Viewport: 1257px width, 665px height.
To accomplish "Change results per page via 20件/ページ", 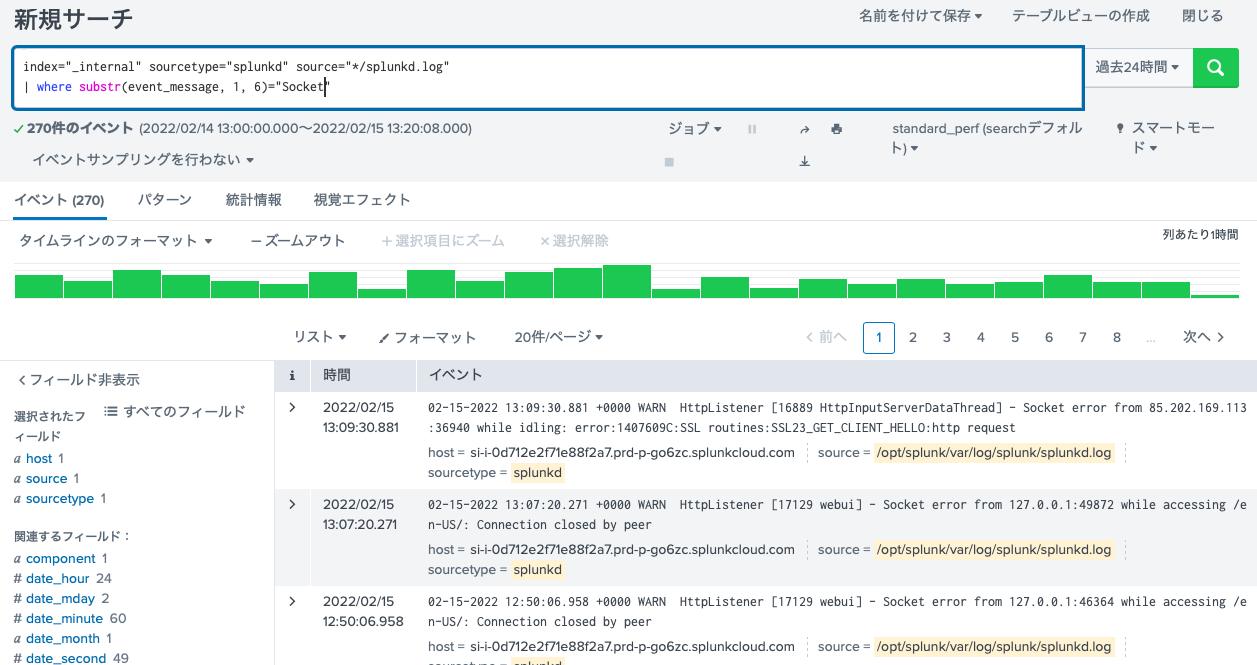I will [x=558, y=337].
